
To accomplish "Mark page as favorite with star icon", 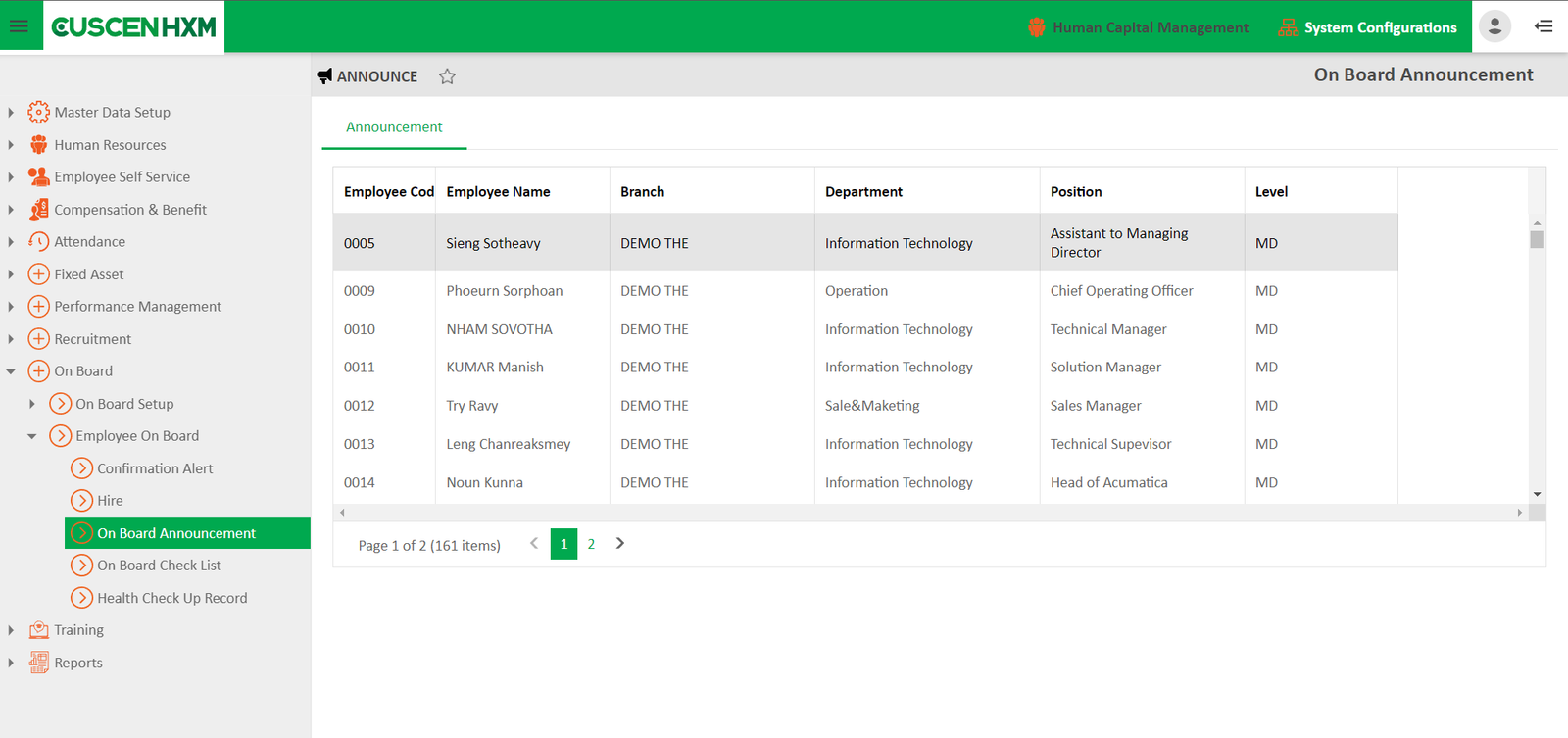I will 447,76.
